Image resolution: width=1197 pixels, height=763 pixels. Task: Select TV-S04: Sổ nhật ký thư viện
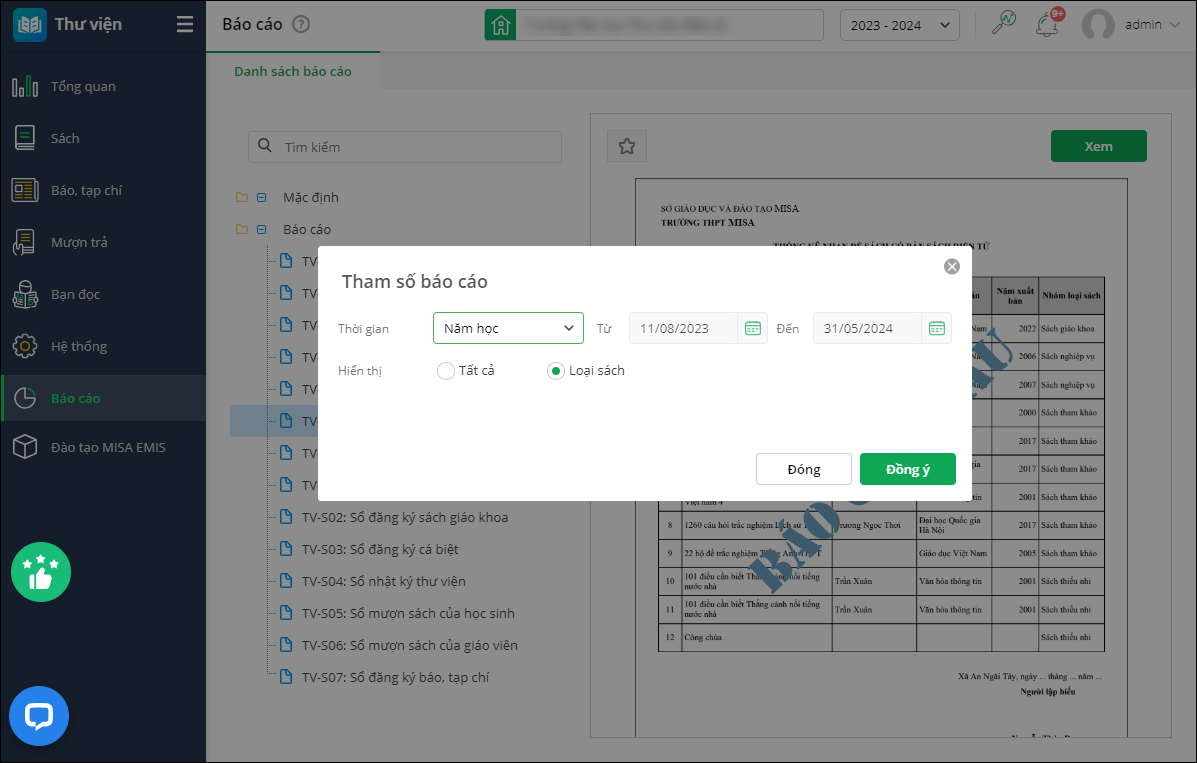383,581
